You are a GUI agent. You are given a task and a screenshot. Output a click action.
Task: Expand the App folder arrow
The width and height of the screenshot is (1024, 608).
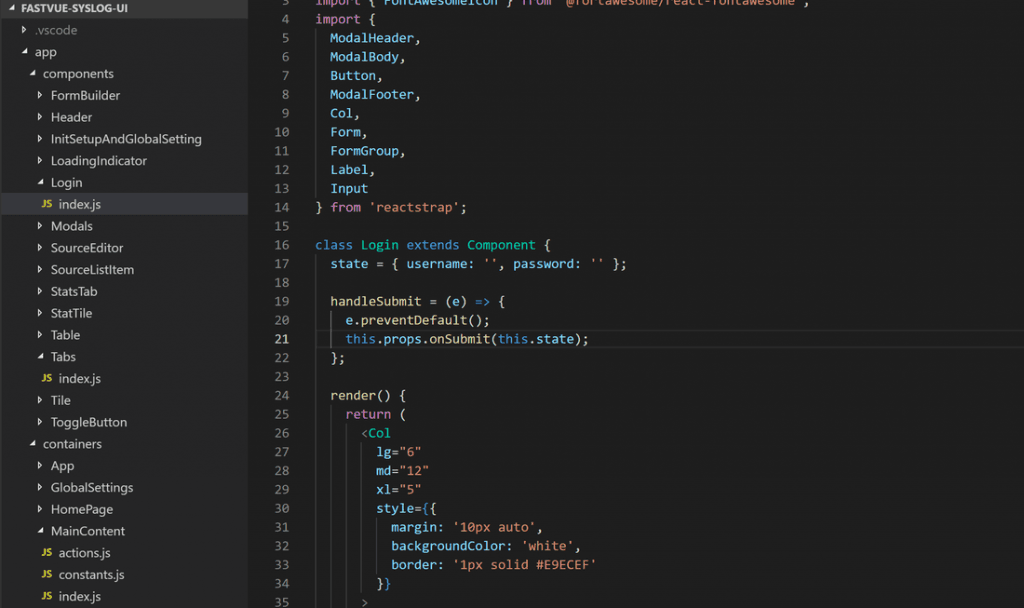click(40, 466)
